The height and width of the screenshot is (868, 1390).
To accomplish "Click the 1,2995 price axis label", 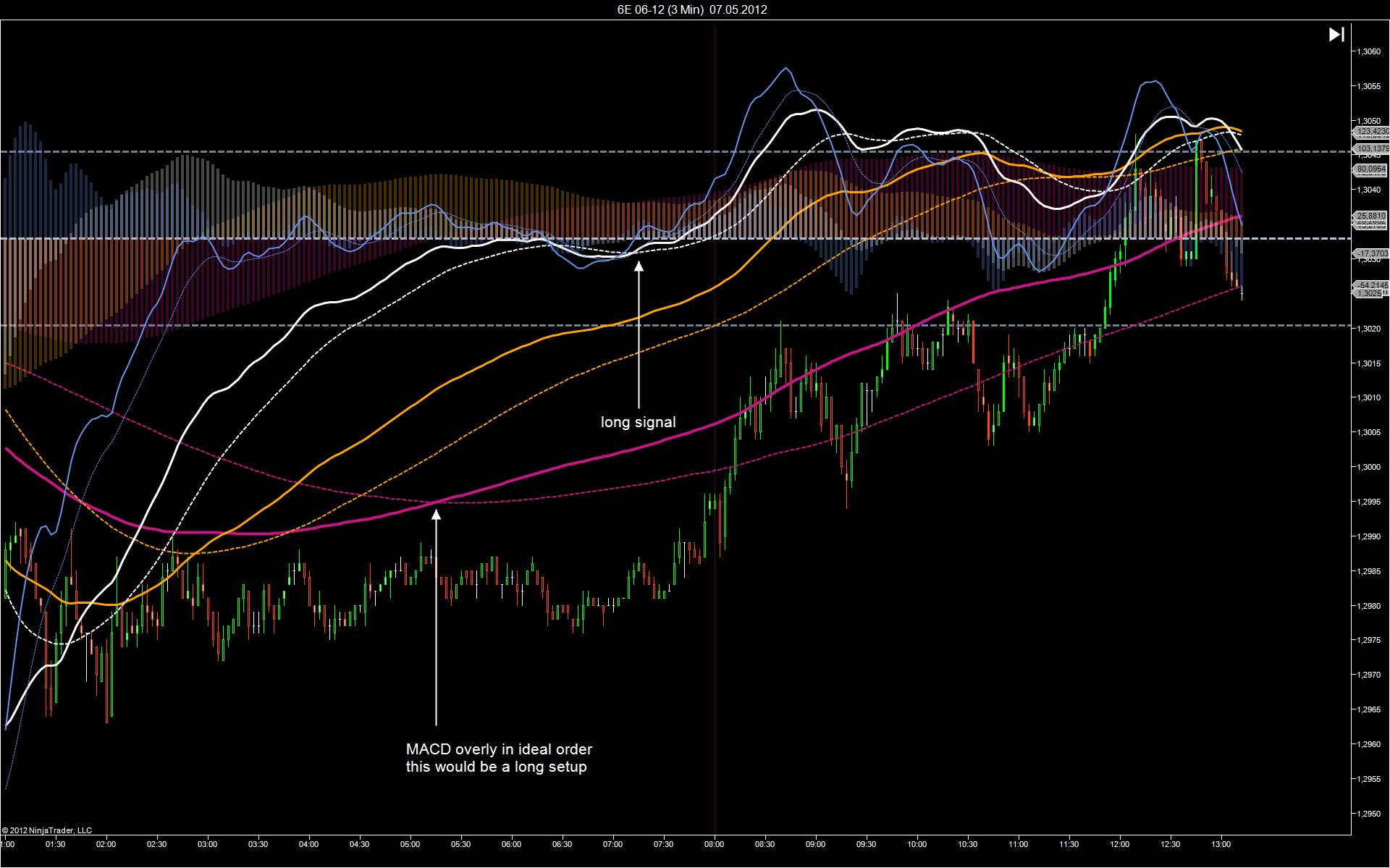I will click(x=1368, y=502).
